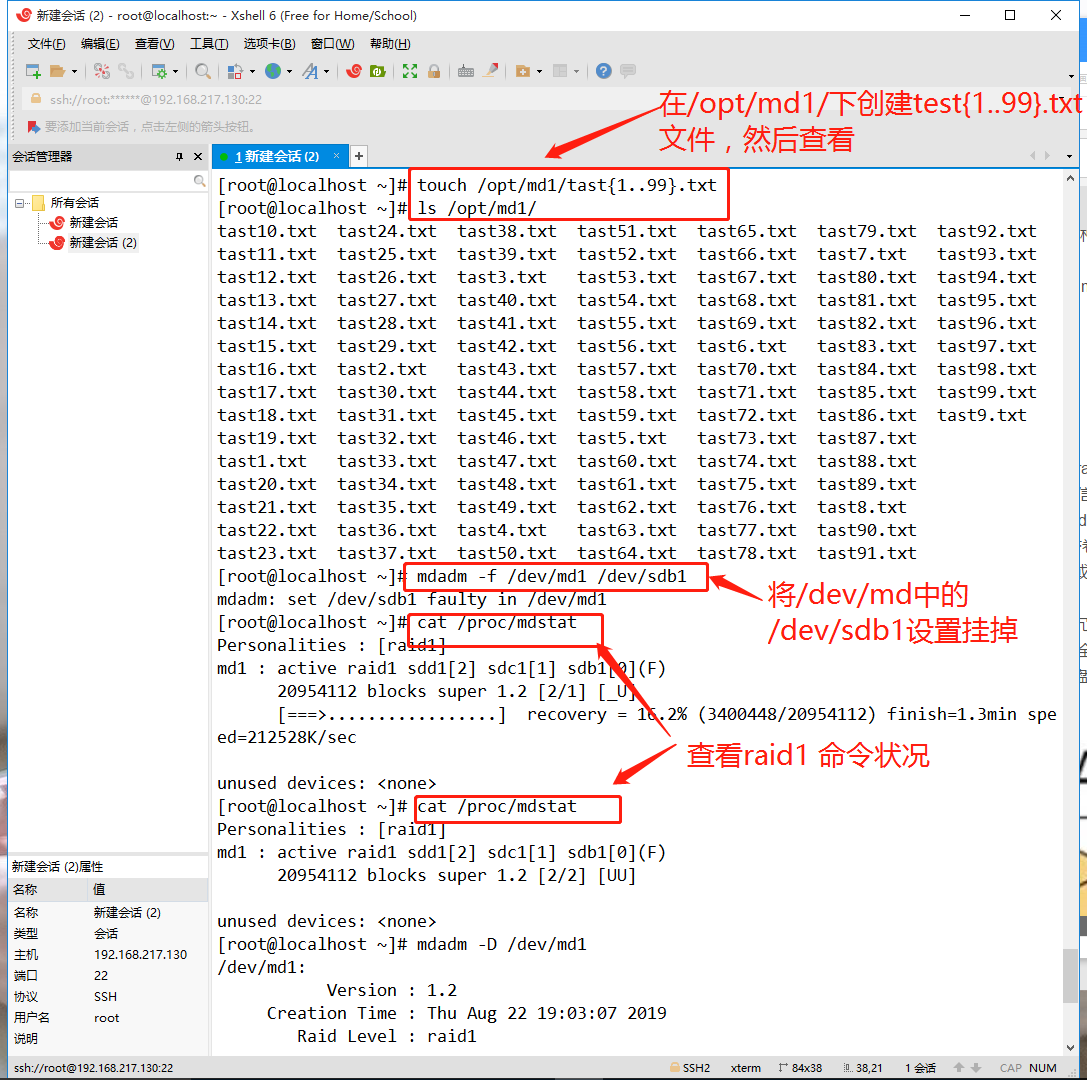This screenshot has height=1080, width=1087.
Task: Click the Reconnect chain-link icon
Action: point(125,71)
